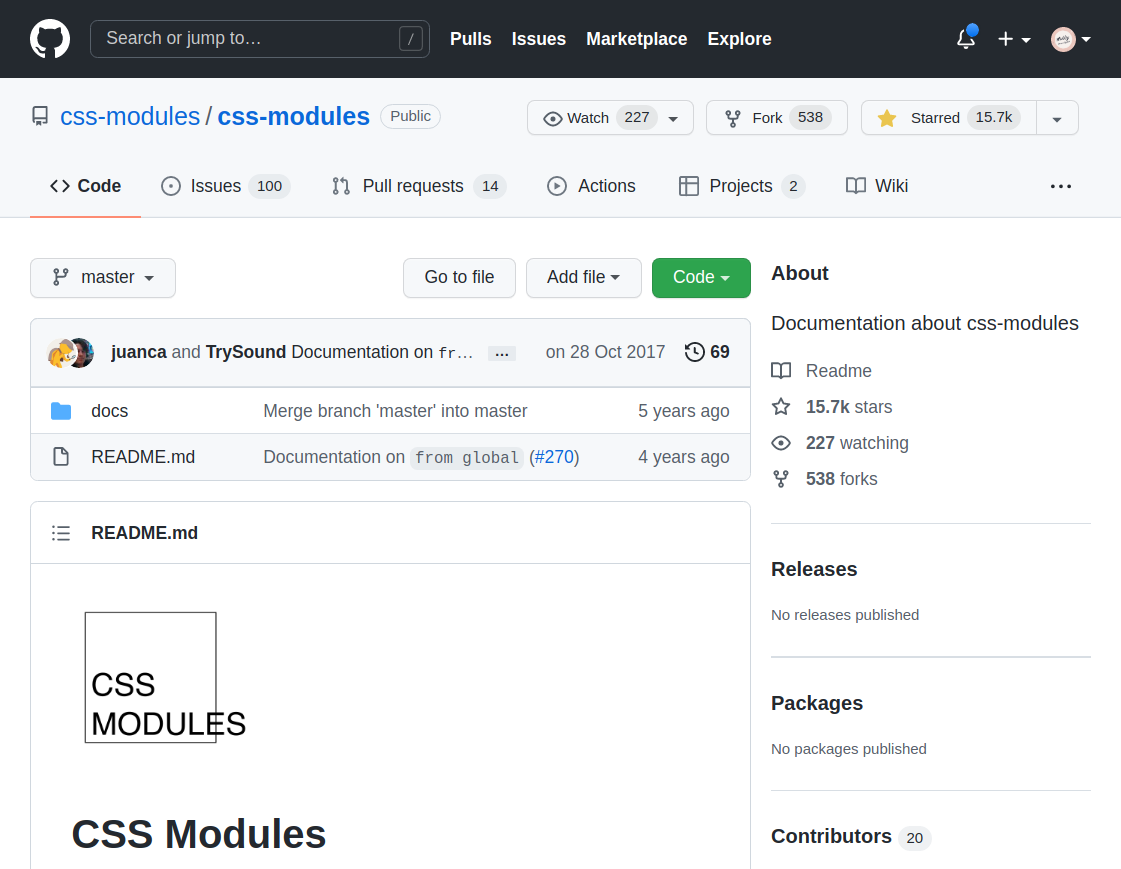Open the GitHub home via the Octocat logo
The height and width of the screenshot is (869, 1121).
50,38
